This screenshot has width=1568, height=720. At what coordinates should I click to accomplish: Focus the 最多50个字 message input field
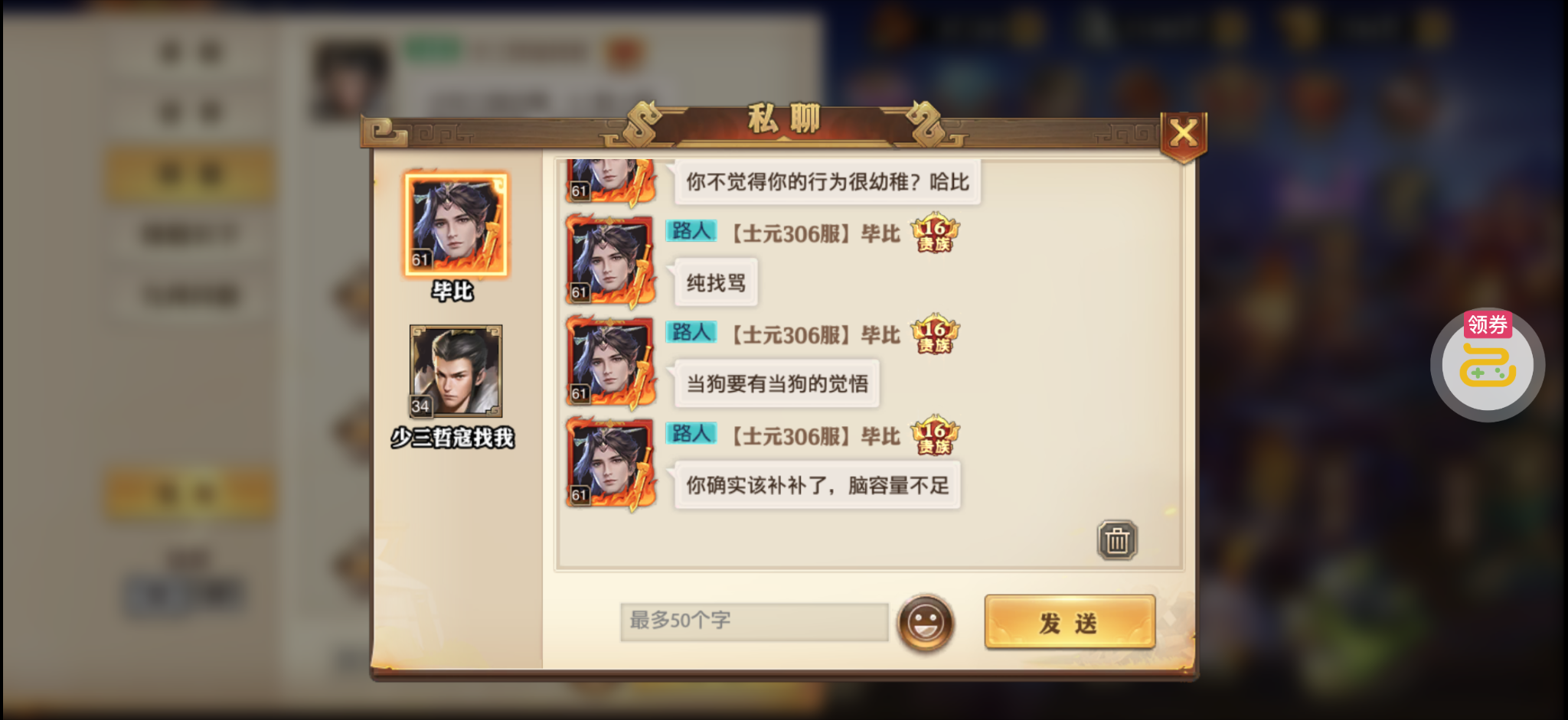click(754, 621)
